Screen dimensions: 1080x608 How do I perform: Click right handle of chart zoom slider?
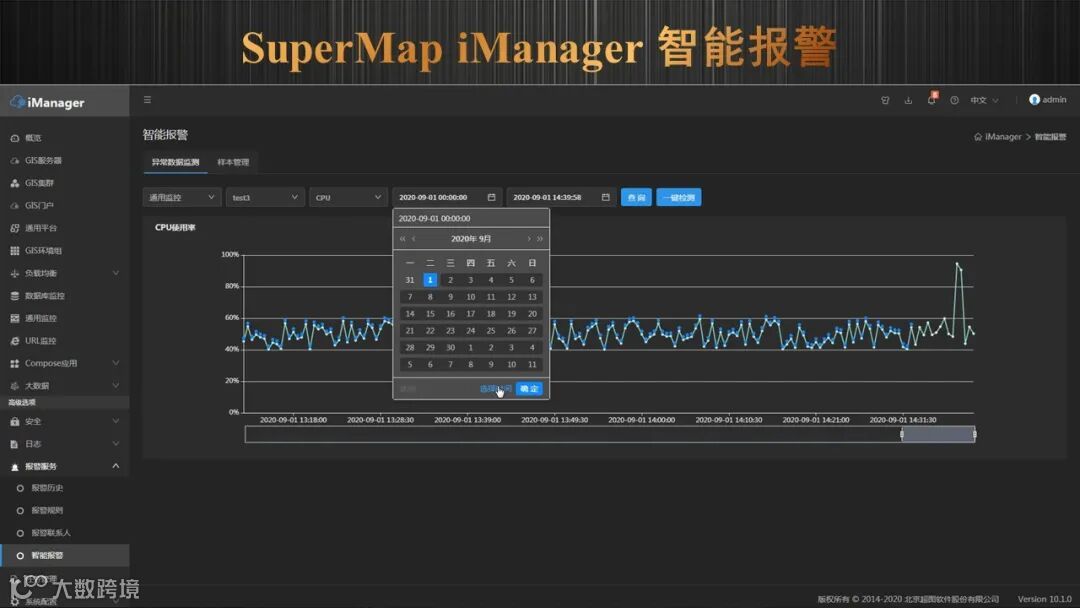(975, 434)
